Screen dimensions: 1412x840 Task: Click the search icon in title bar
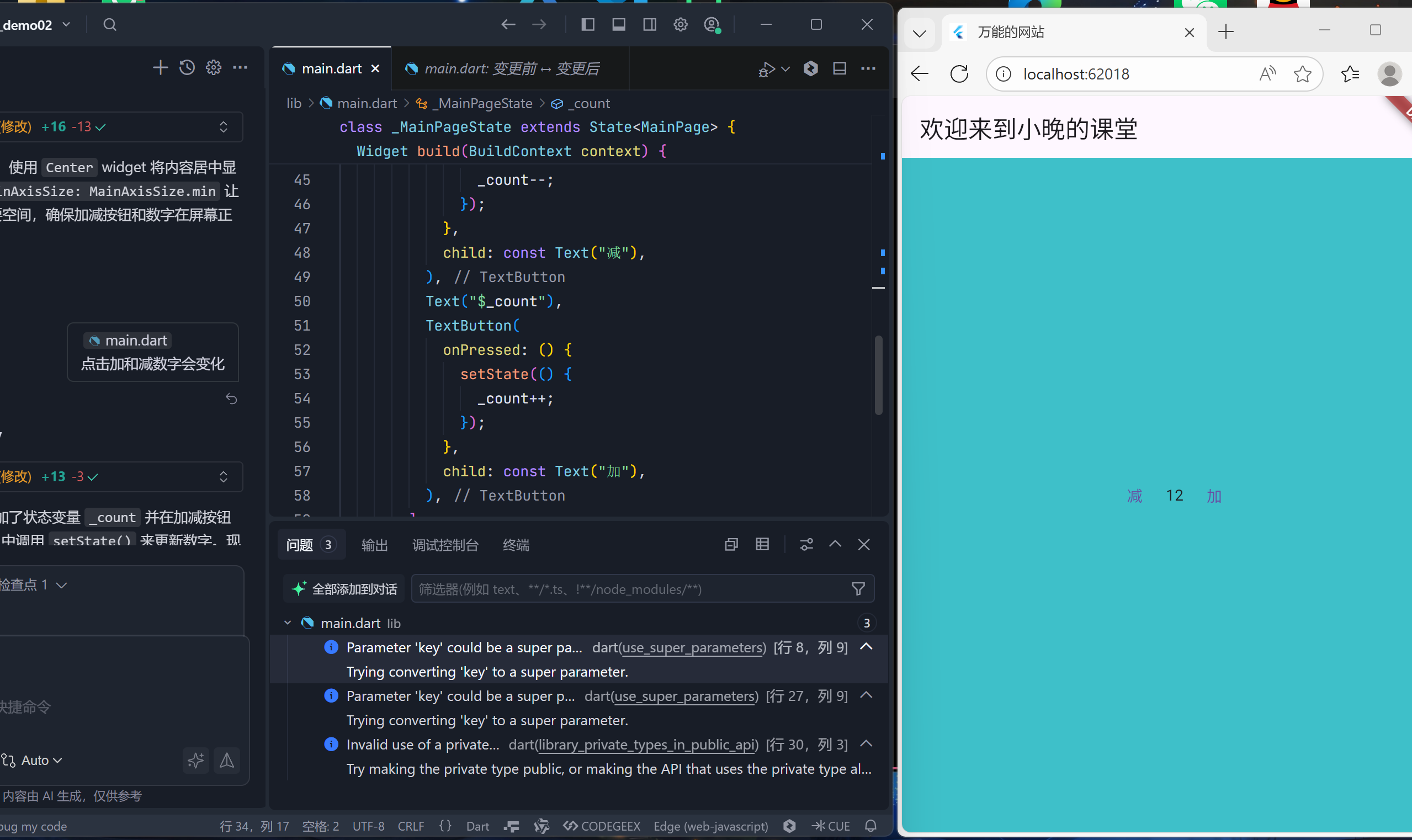[110, 24]
